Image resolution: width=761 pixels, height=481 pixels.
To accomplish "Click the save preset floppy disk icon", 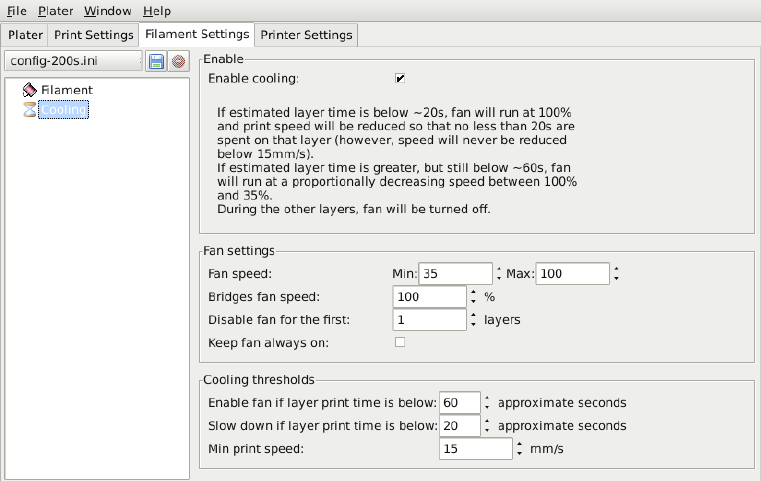I will [x=157, y=62].
